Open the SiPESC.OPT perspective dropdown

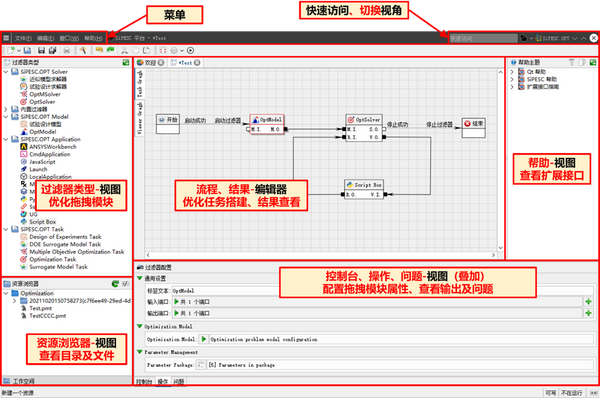coord(574,38)
